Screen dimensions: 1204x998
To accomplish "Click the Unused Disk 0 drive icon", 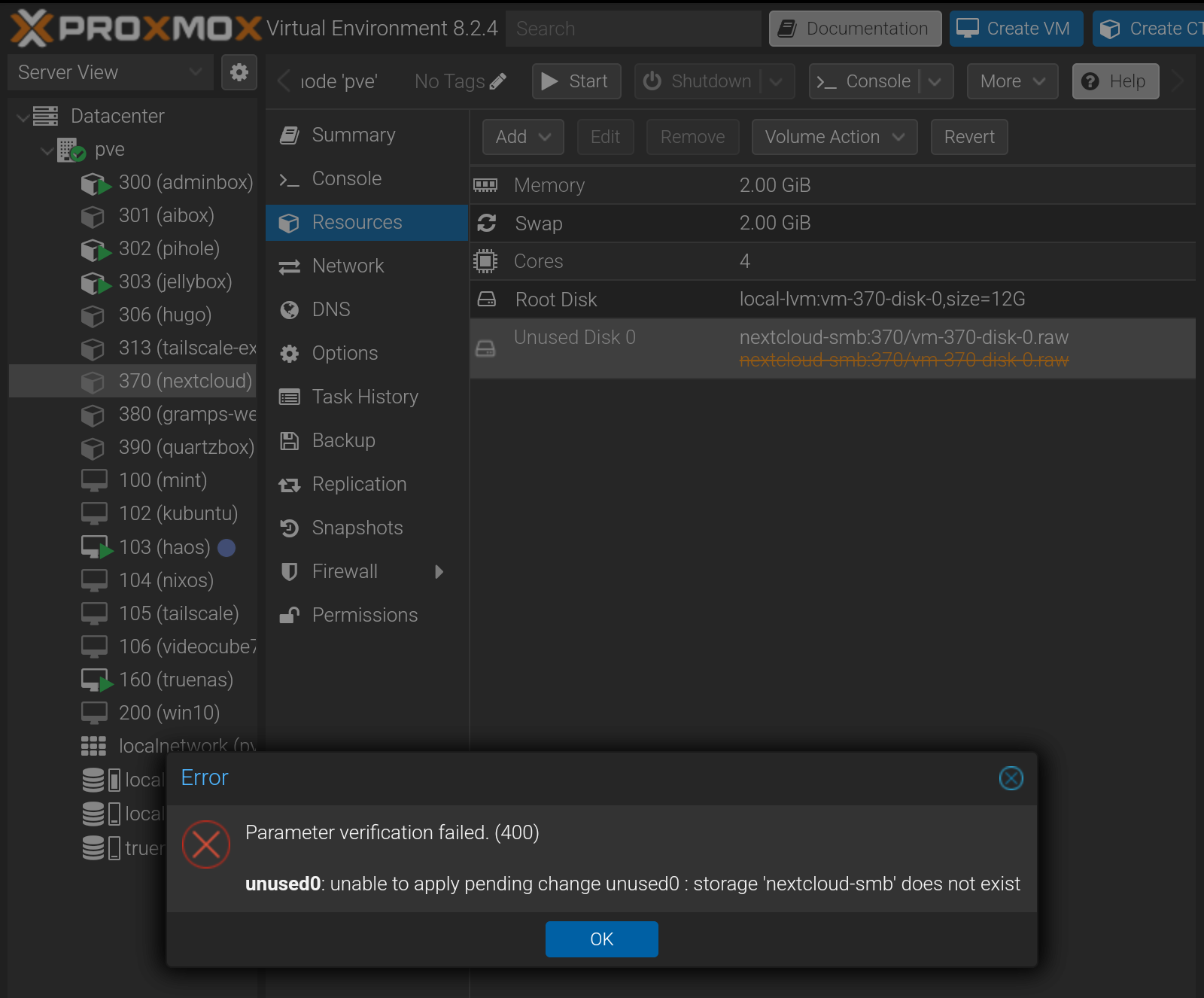I will (486, 348).
